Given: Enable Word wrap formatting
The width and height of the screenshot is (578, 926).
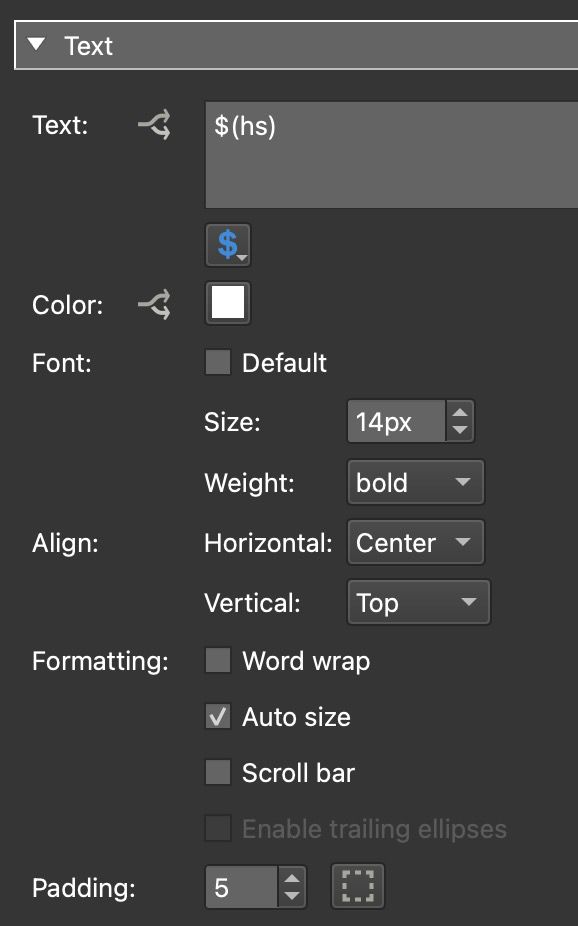Looking at the screenshot, I should click(x=216, y=660).
